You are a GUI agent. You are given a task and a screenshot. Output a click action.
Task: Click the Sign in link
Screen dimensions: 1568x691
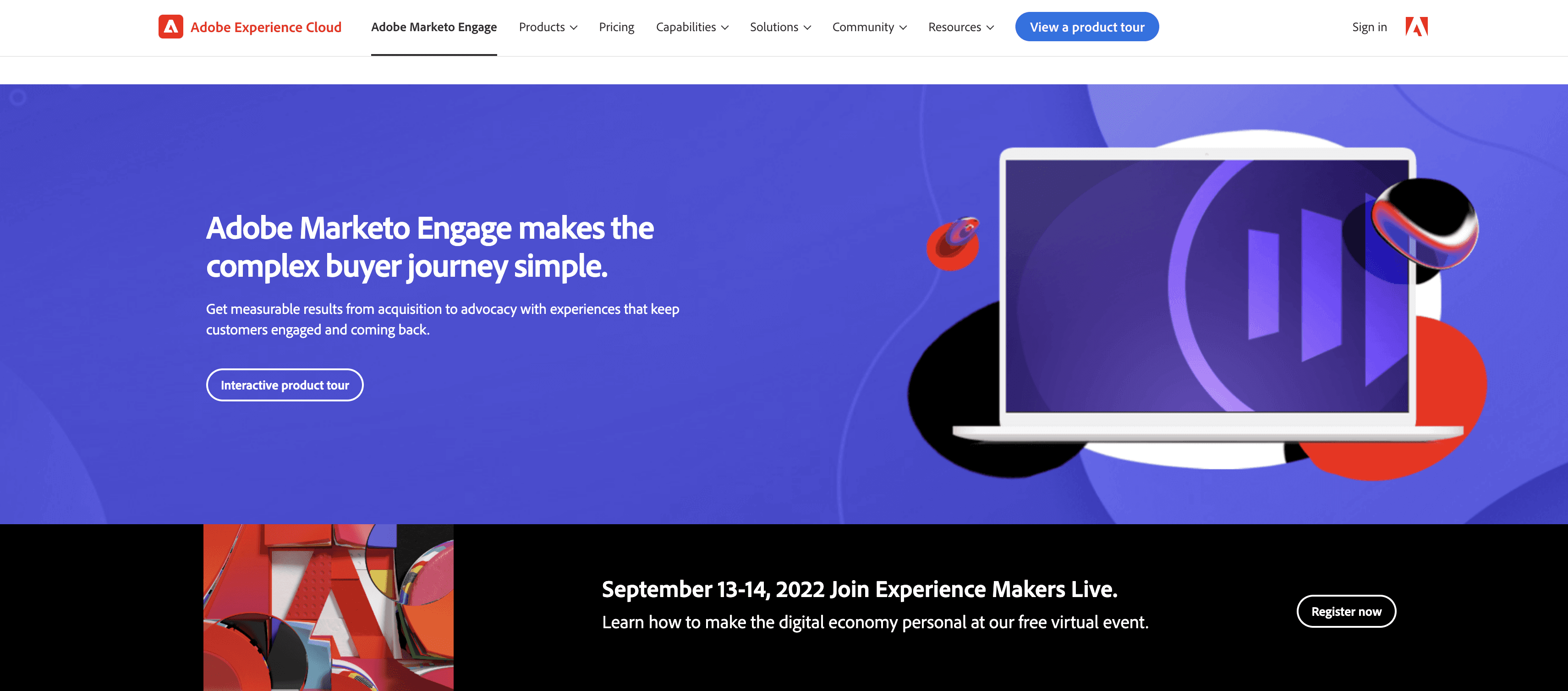(1369, 27)
